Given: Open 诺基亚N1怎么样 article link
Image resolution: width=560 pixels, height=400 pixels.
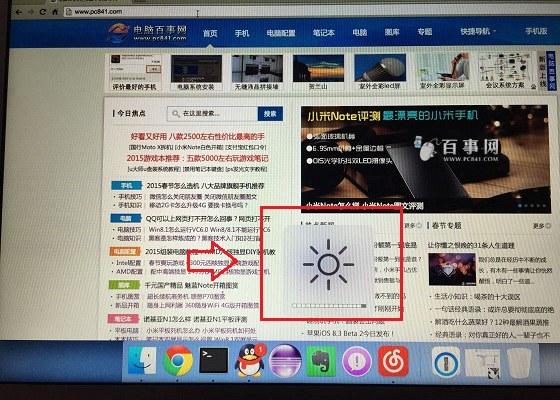Looking at the screenshot, I should click(x=195, y=319).
